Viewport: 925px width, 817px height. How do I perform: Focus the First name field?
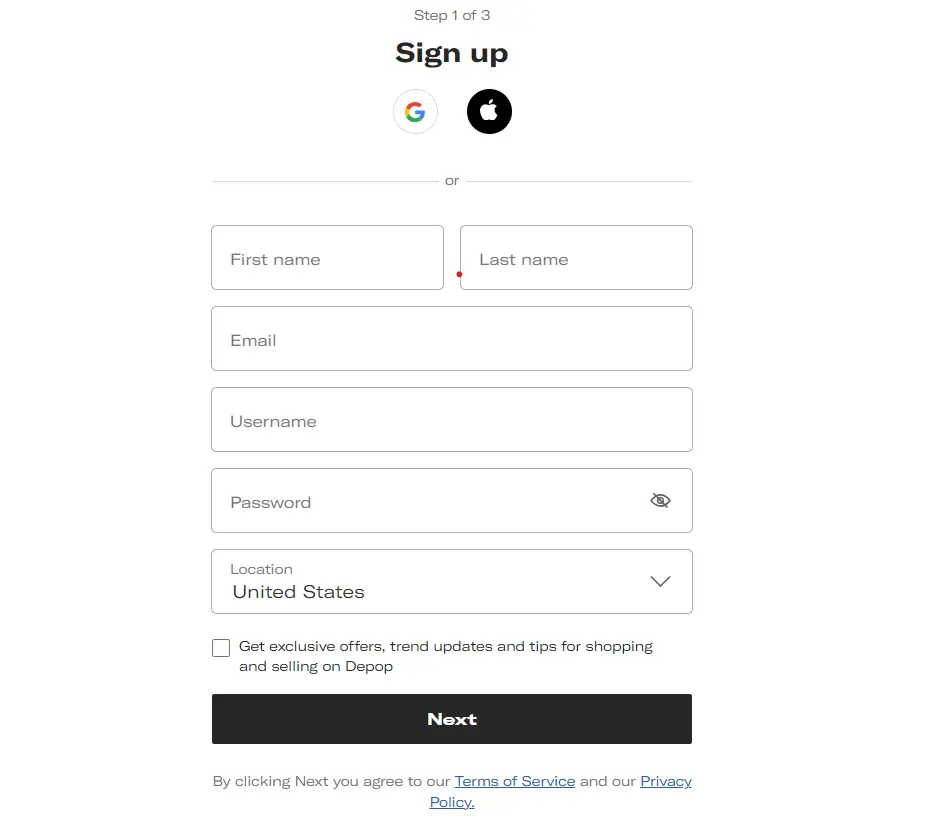click(327, 258)
